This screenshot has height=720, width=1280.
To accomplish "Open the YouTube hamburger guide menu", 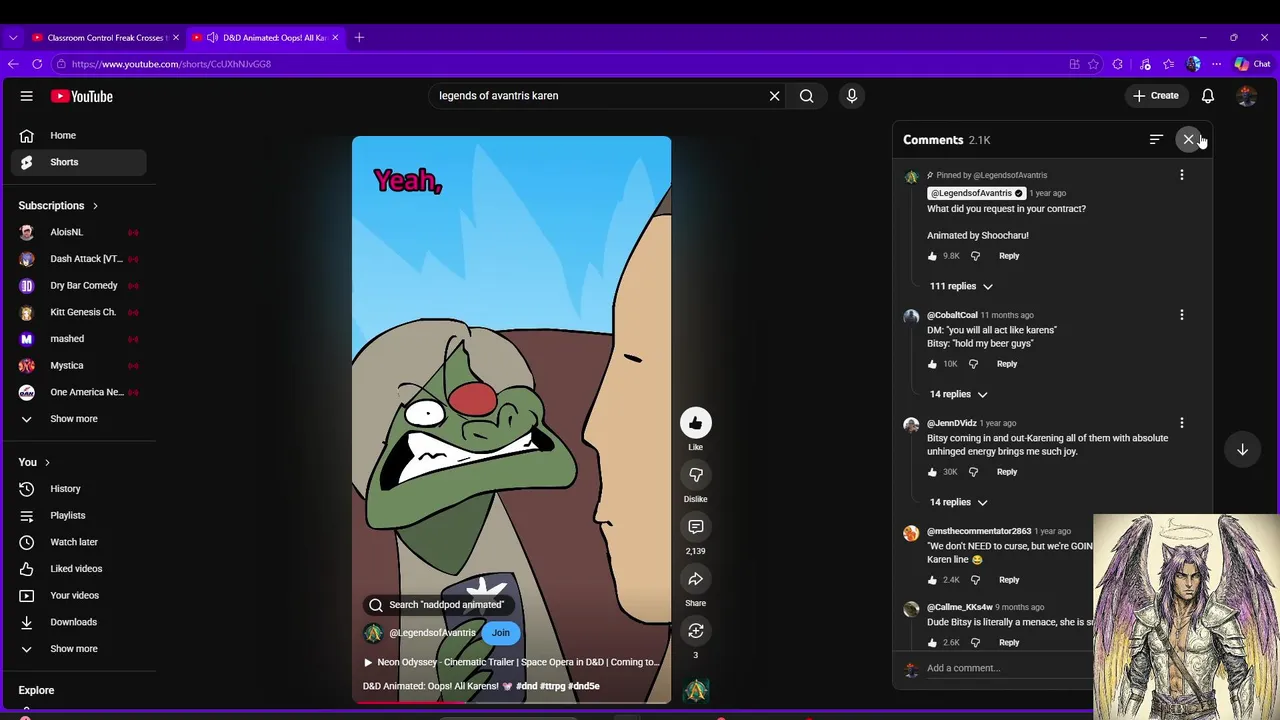I will coord(27,96).
